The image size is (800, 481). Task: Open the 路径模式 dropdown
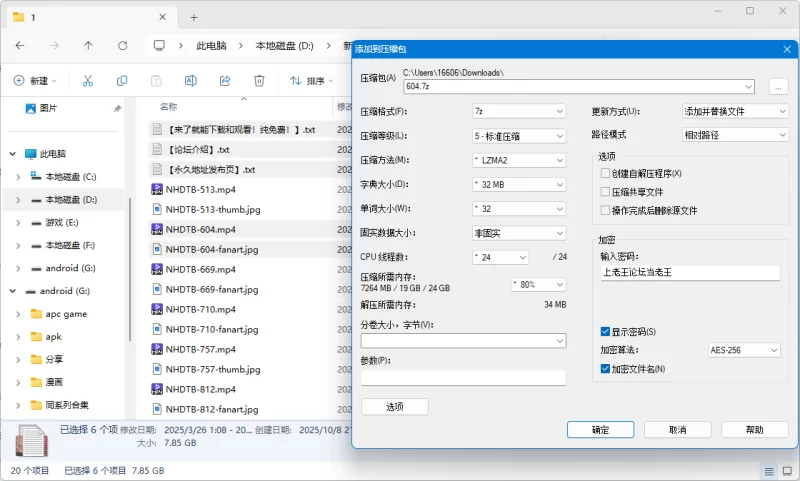click(735, 135)
